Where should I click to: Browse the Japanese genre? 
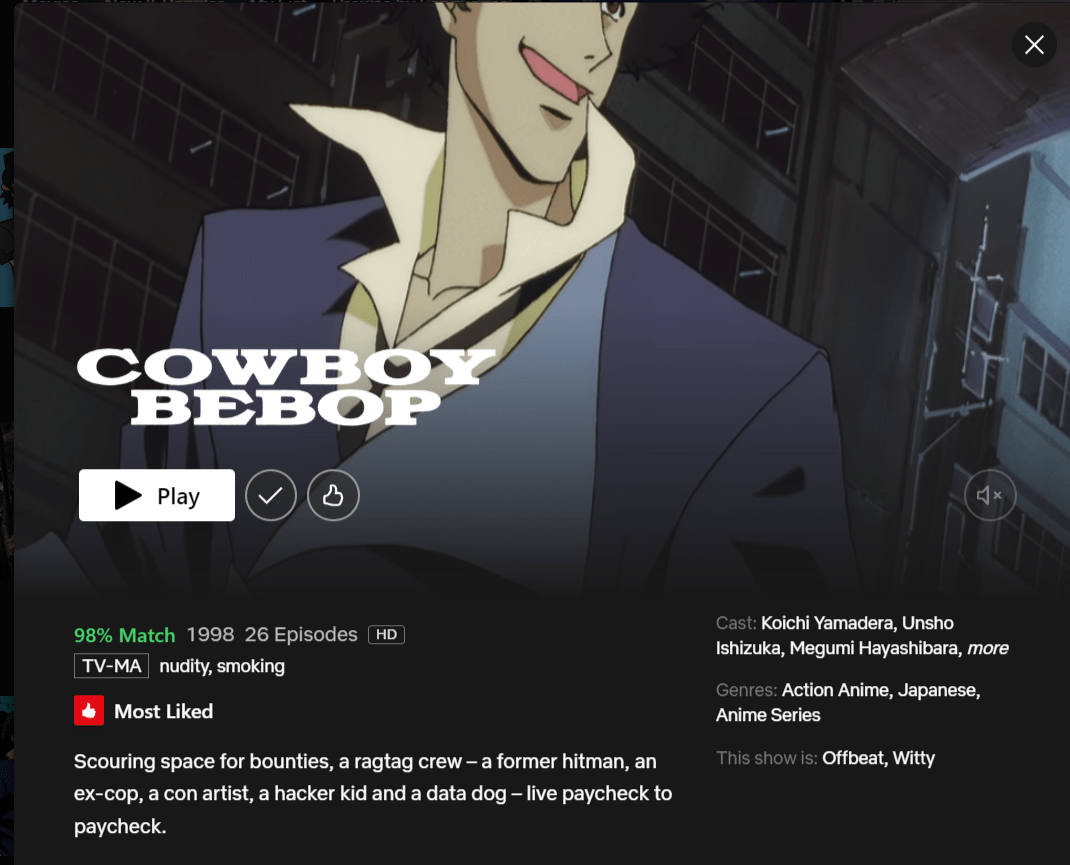click(938, 690)
